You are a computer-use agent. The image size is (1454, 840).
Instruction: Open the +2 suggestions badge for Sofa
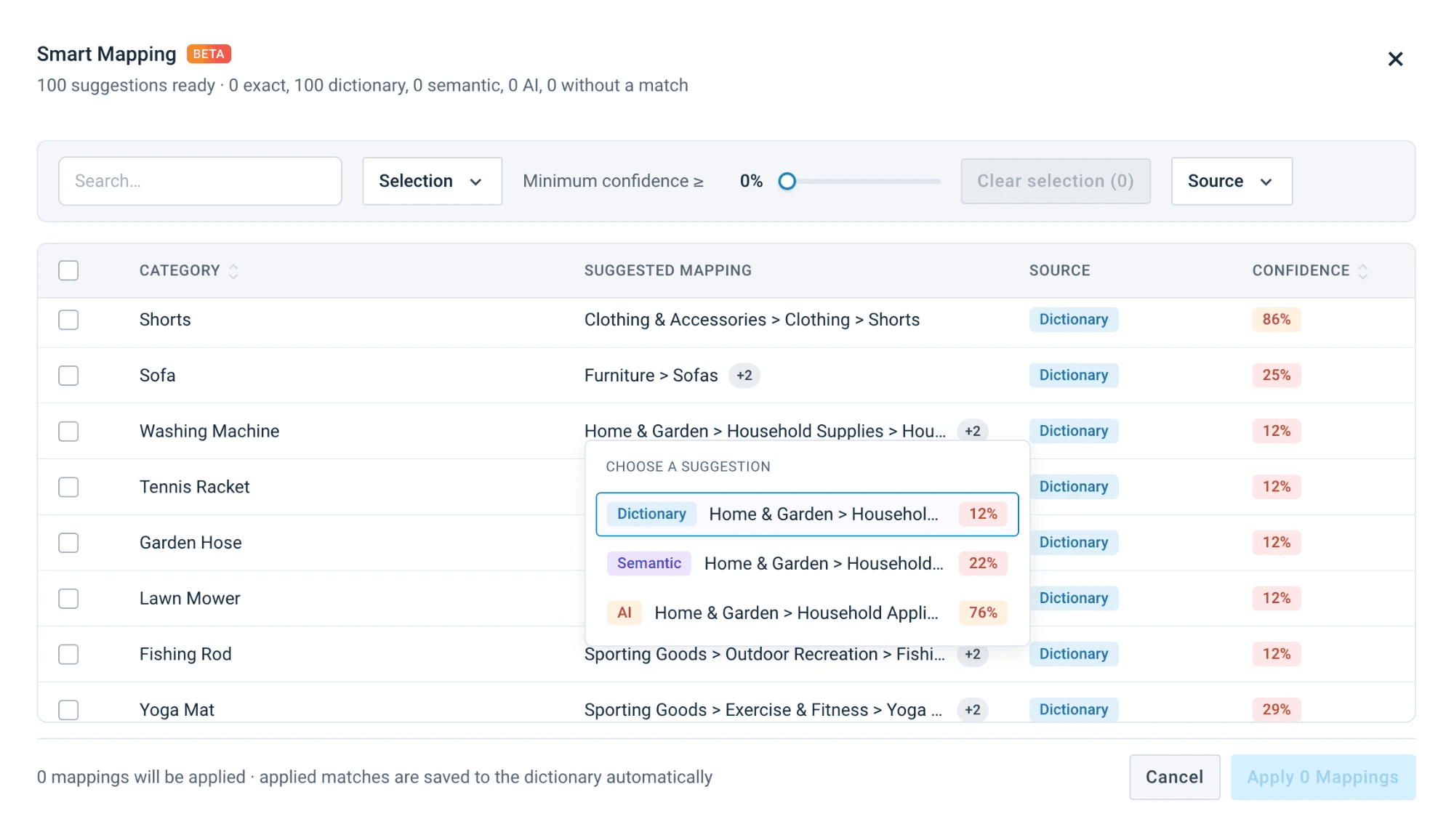click(744, 376)
